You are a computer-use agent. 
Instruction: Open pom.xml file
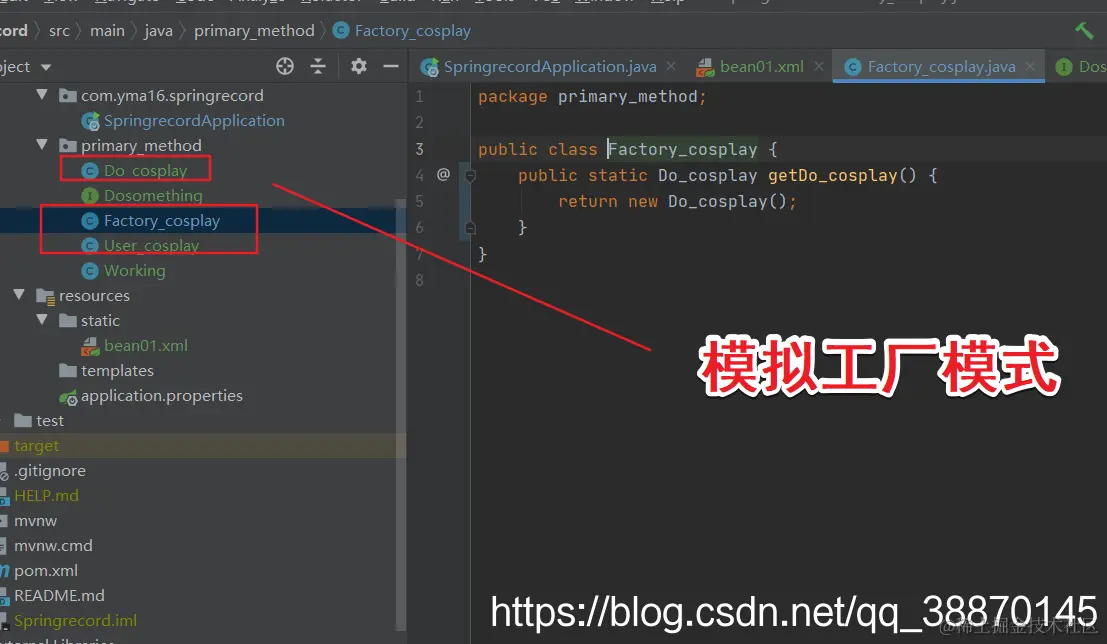[x=46, y=570]
